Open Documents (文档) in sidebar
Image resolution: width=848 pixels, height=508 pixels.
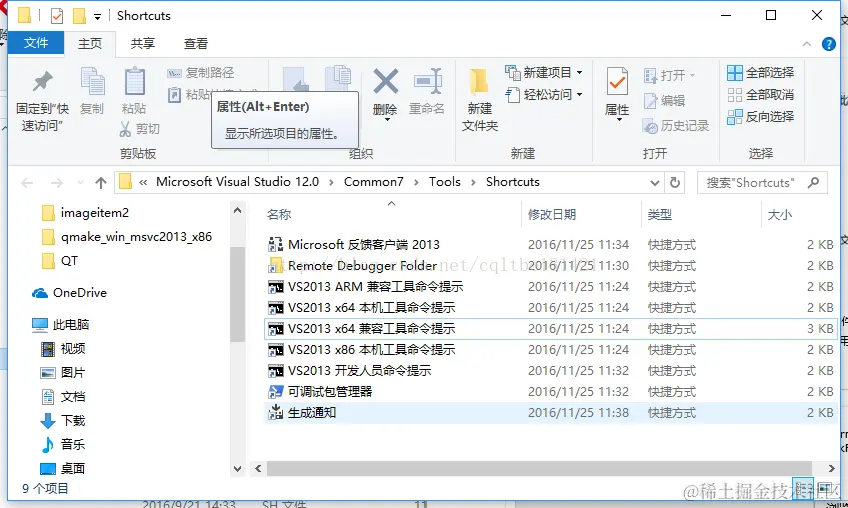(63, 397)
